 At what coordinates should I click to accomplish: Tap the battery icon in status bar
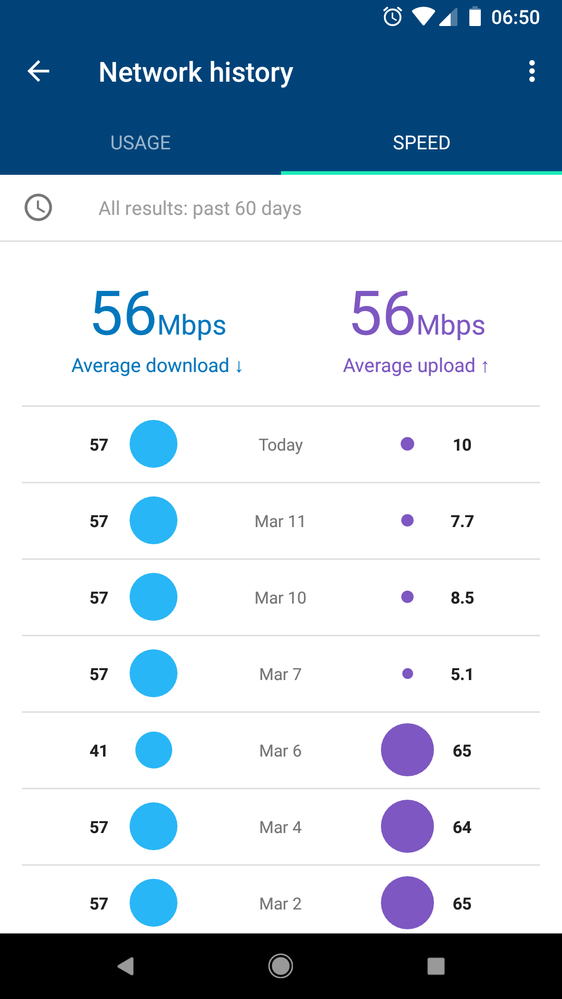pyautogui.click(x=475, y=17)
